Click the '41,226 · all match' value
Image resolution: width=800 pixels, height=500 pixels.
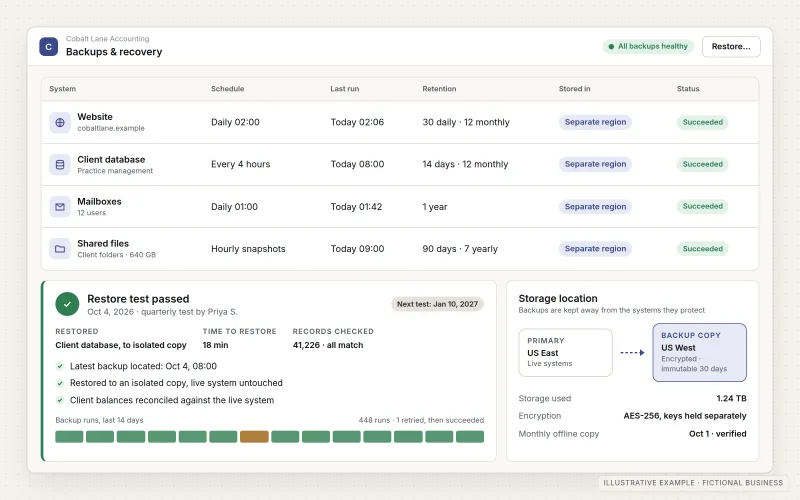(x=328, y=345)
